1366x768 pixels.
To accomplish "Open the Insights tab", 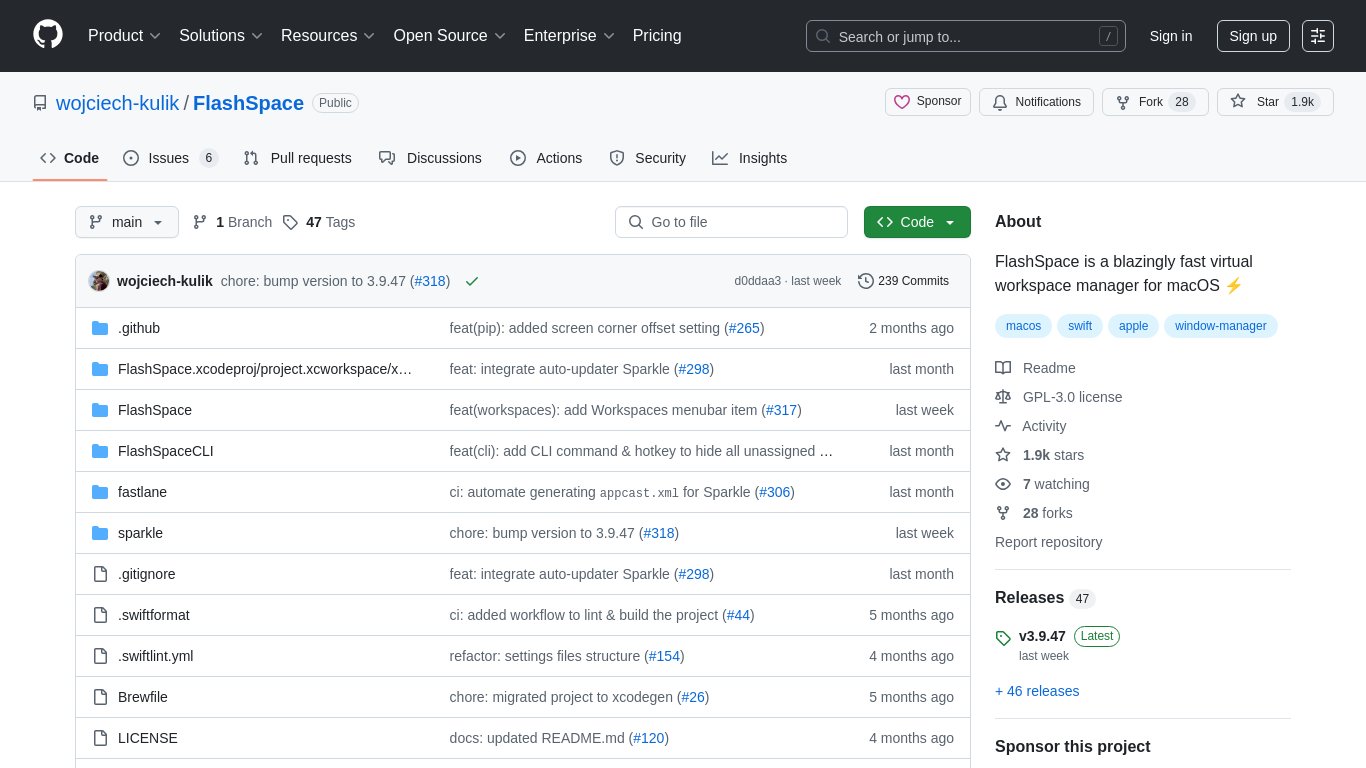I will 750,158.
